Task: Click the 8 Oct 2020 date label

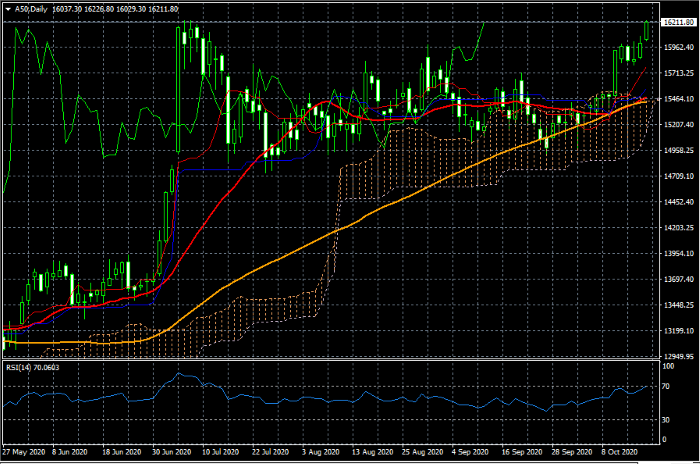Action: [620, 452]
